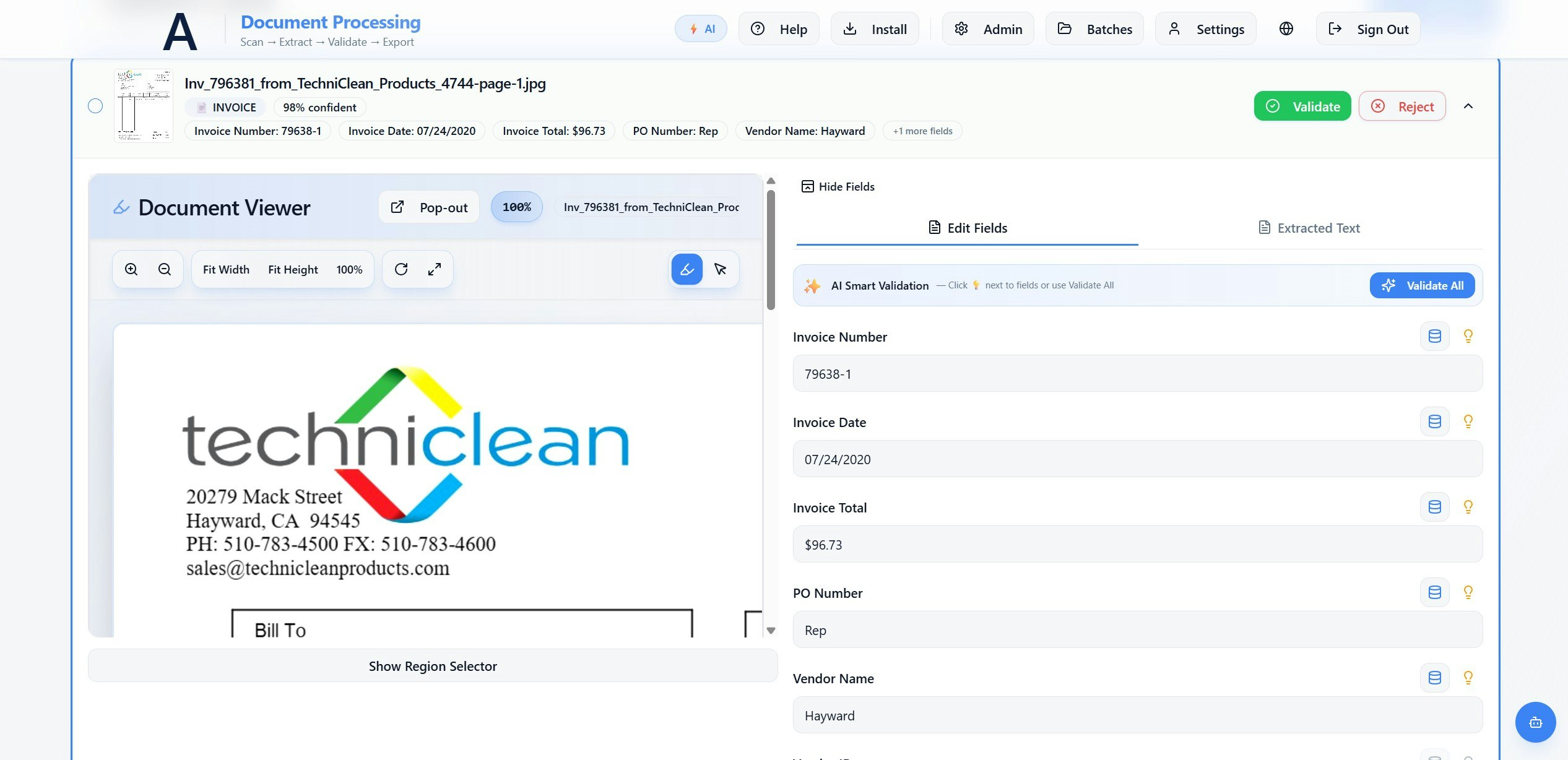The height and width of the screenshot is (760, 1568).
Task: Open fullscreen with the expand arrows icon
Action: coord(435,269)
